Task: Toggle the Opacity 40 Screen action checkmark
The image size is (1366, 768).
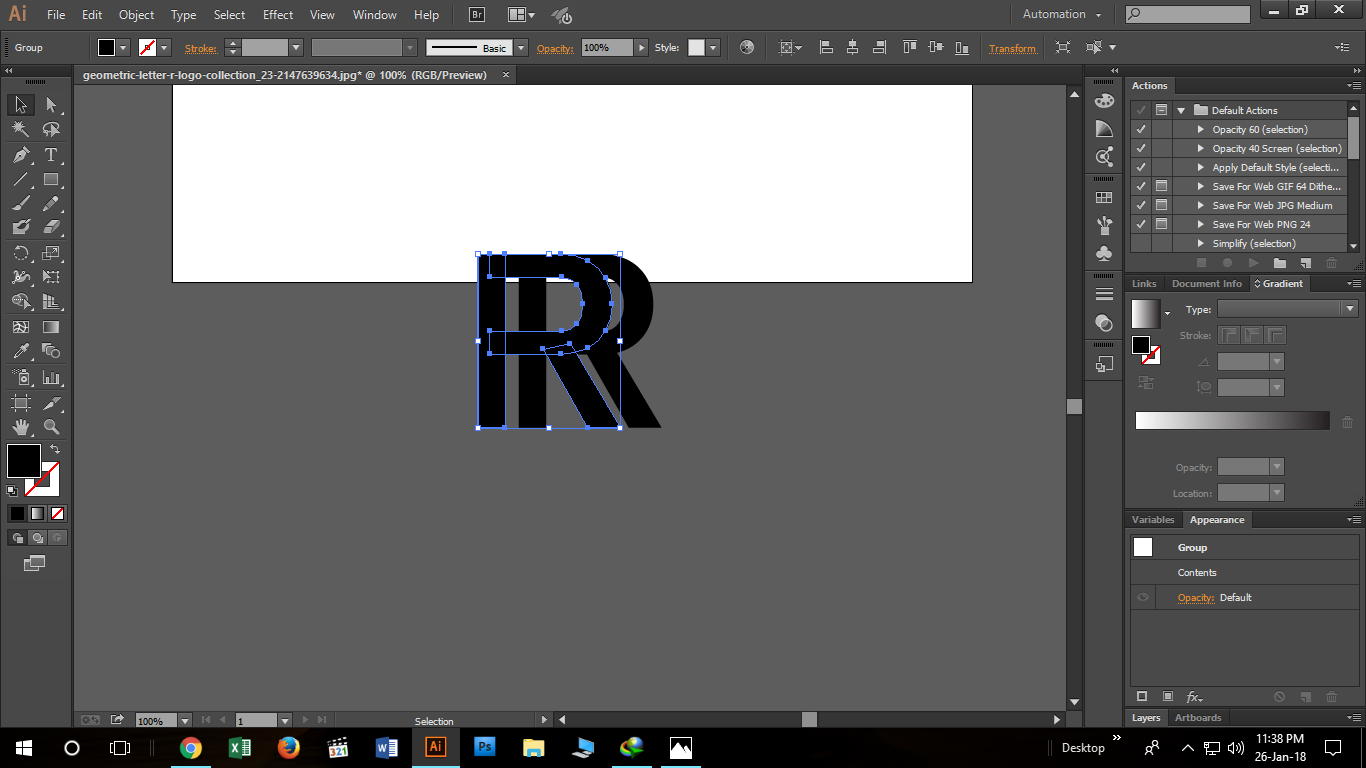Action: (1141, 148)
